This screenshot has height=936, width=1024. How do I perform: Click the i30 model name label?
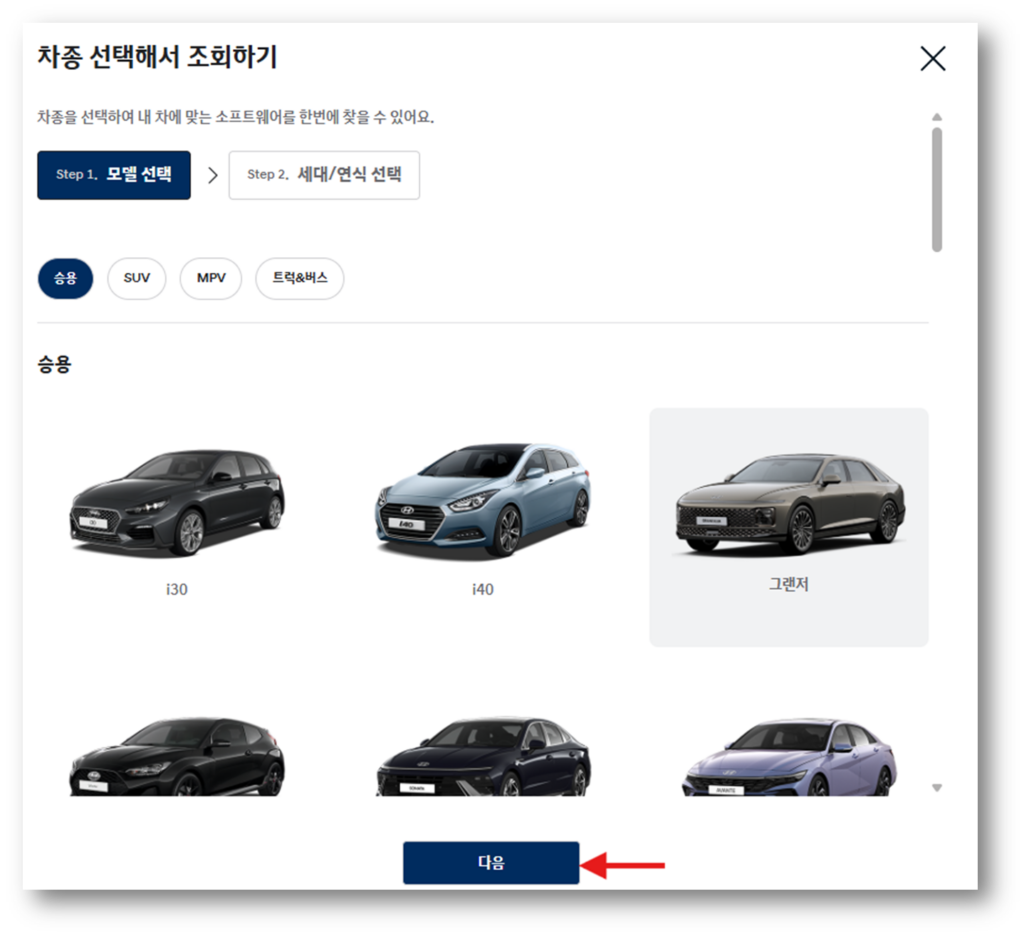175,589
